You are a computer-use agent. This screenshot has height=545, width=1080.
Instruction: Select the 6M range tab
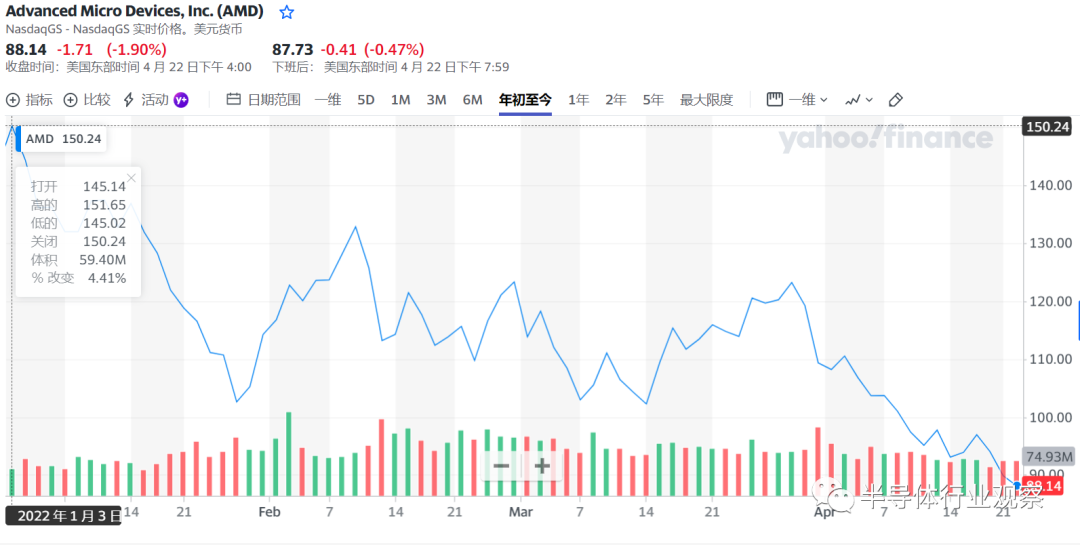coord(472,100)
